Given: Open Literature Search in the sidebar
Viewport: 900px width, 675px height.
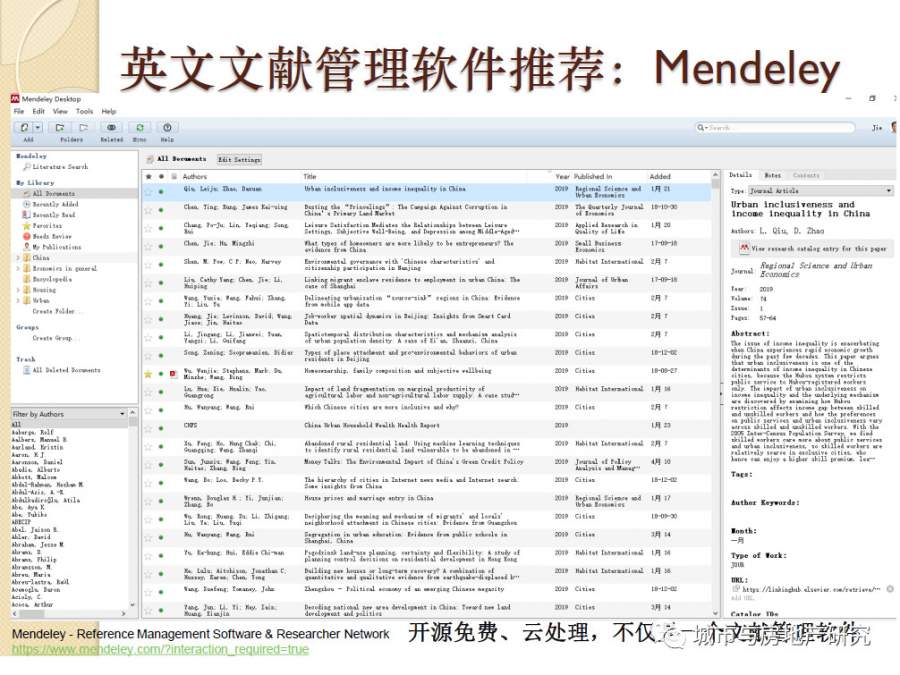Looking at the screenshot, I should pos(56,167).
